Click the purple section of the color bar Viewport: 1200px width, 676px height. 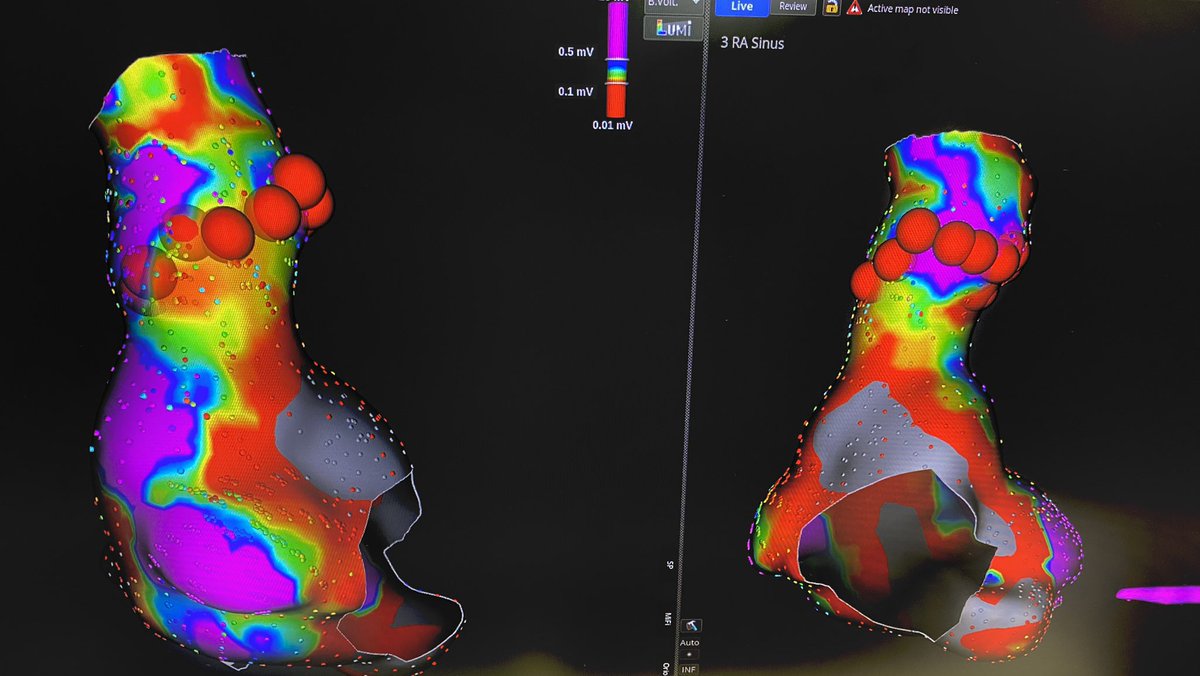(x=616, y=30)
